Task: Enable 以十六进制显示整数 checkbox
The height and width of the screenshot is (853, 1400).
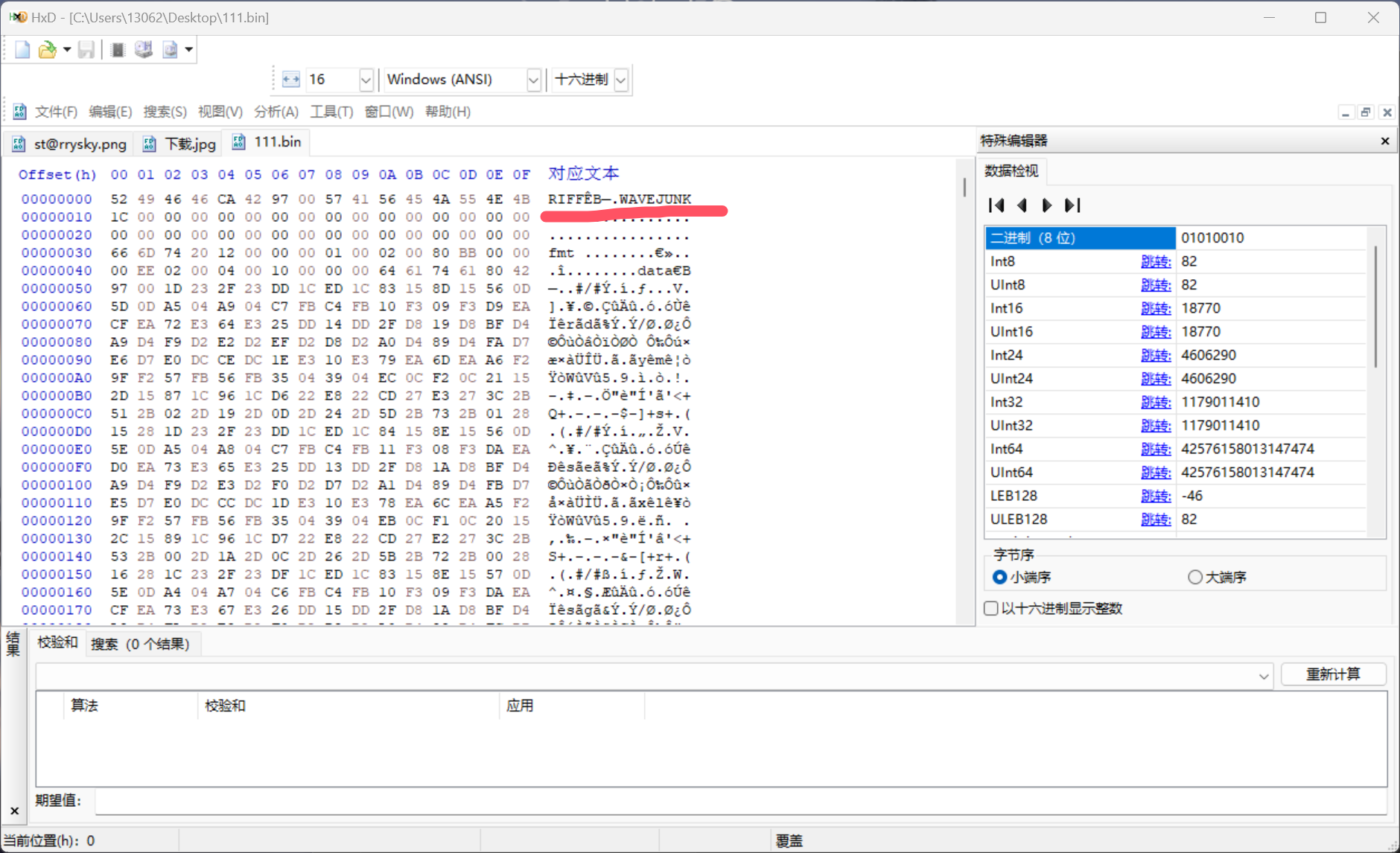Action: pyautogui.click(x=991, y=609)
